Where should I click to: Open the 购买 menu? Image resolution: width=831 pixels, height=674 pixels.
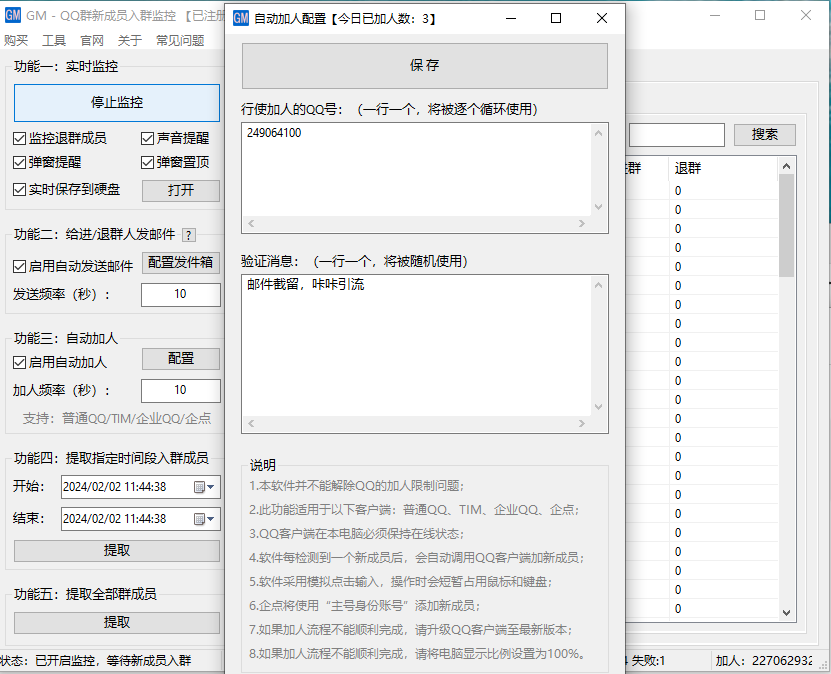[x=16, y=40]
